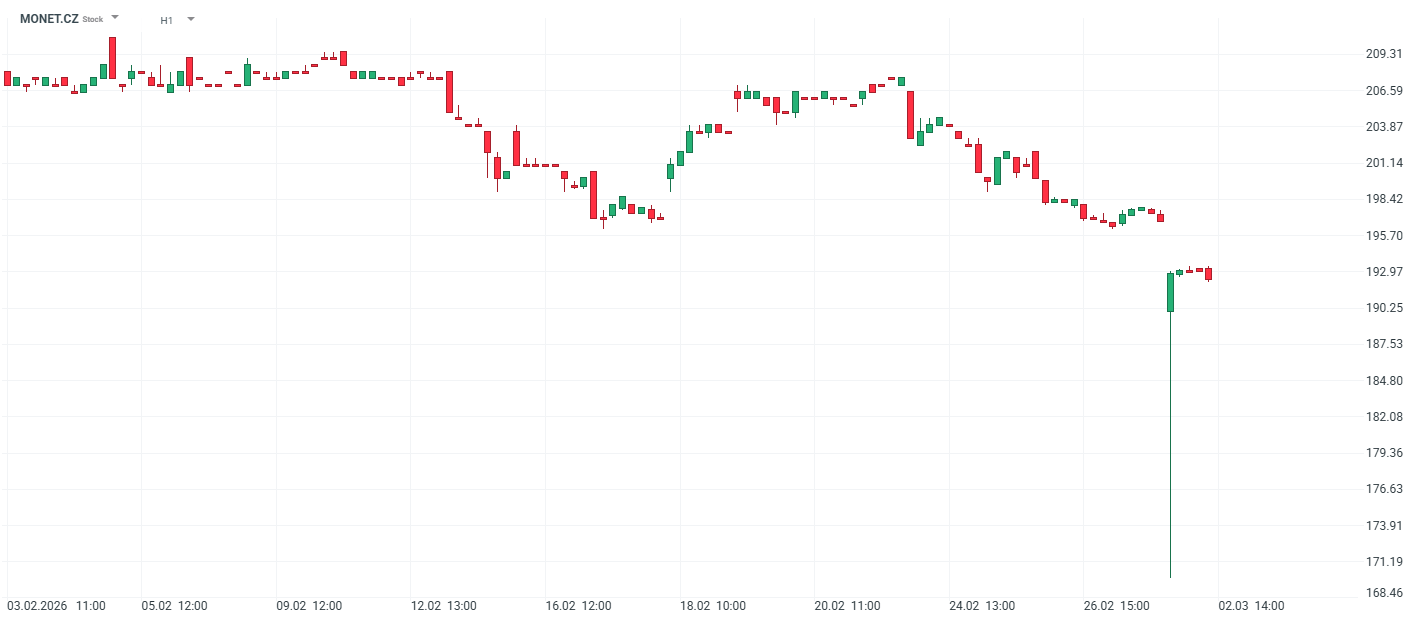Image resolution: width=1426 pixels, height=623 pixels.
Task: Click the 09.02 12:00 time label
Action: pyautogui.click(x=309, y=606)
